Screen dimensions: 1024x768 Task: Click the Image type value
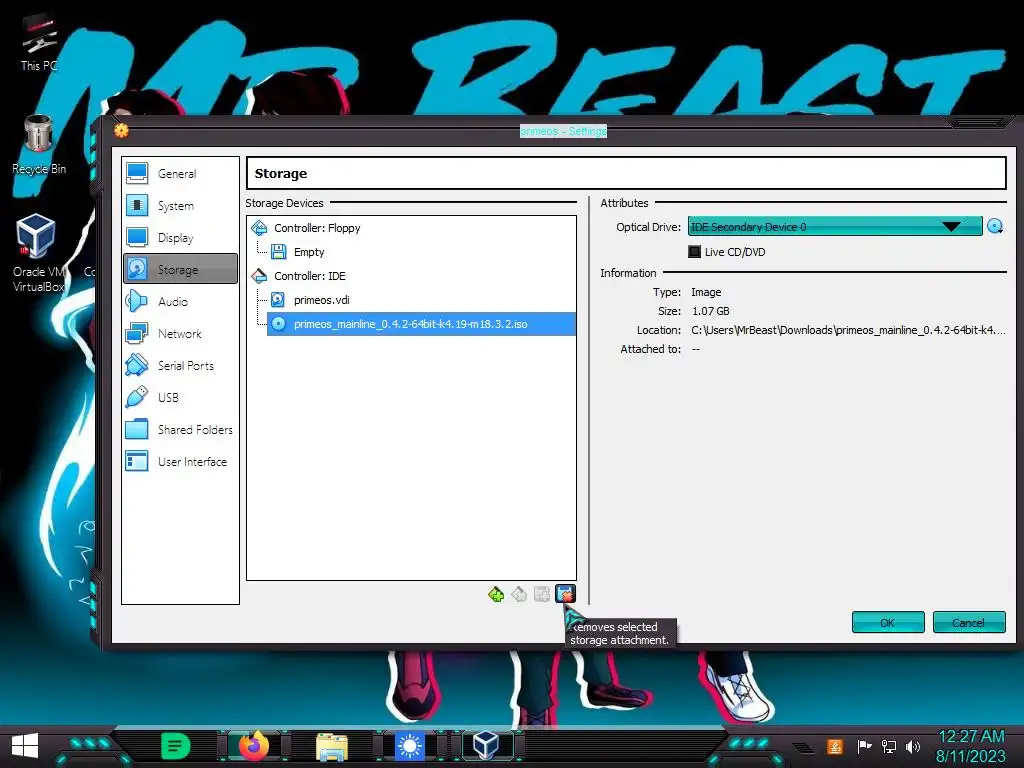click(706, 293)
